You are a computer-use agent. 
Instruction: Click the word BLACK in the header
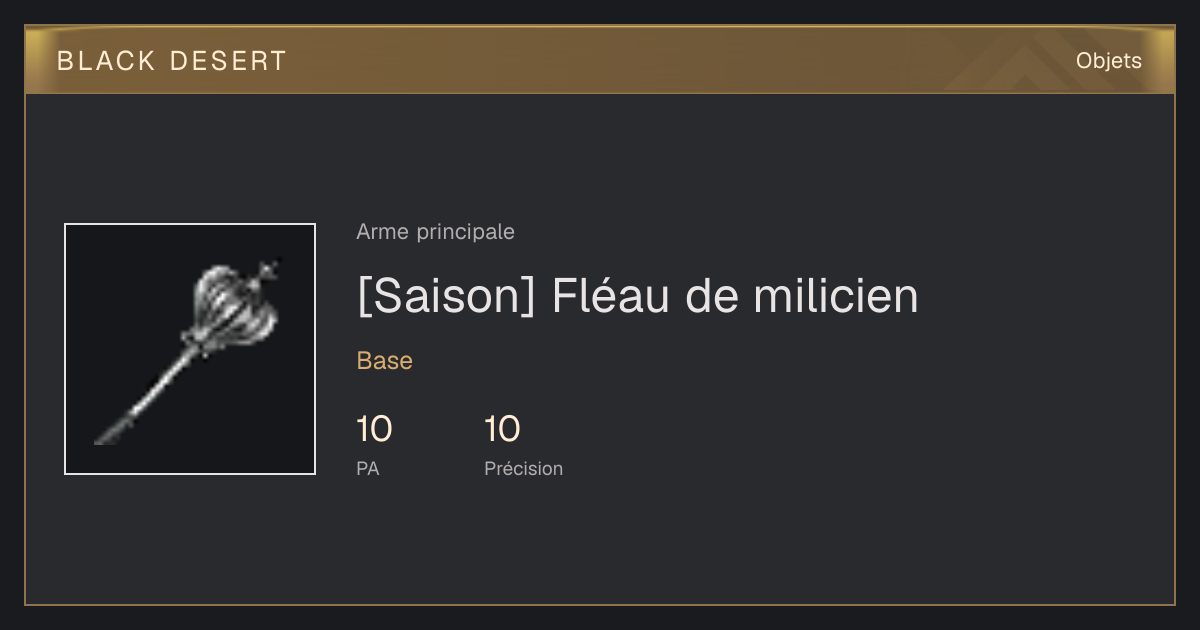click(106, 61)
